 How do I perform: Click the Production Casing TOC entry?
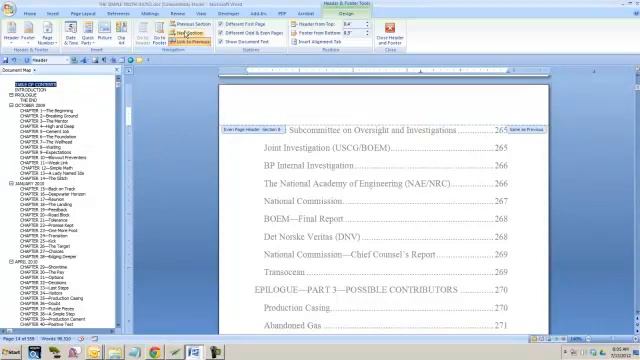tap(385, 307)
